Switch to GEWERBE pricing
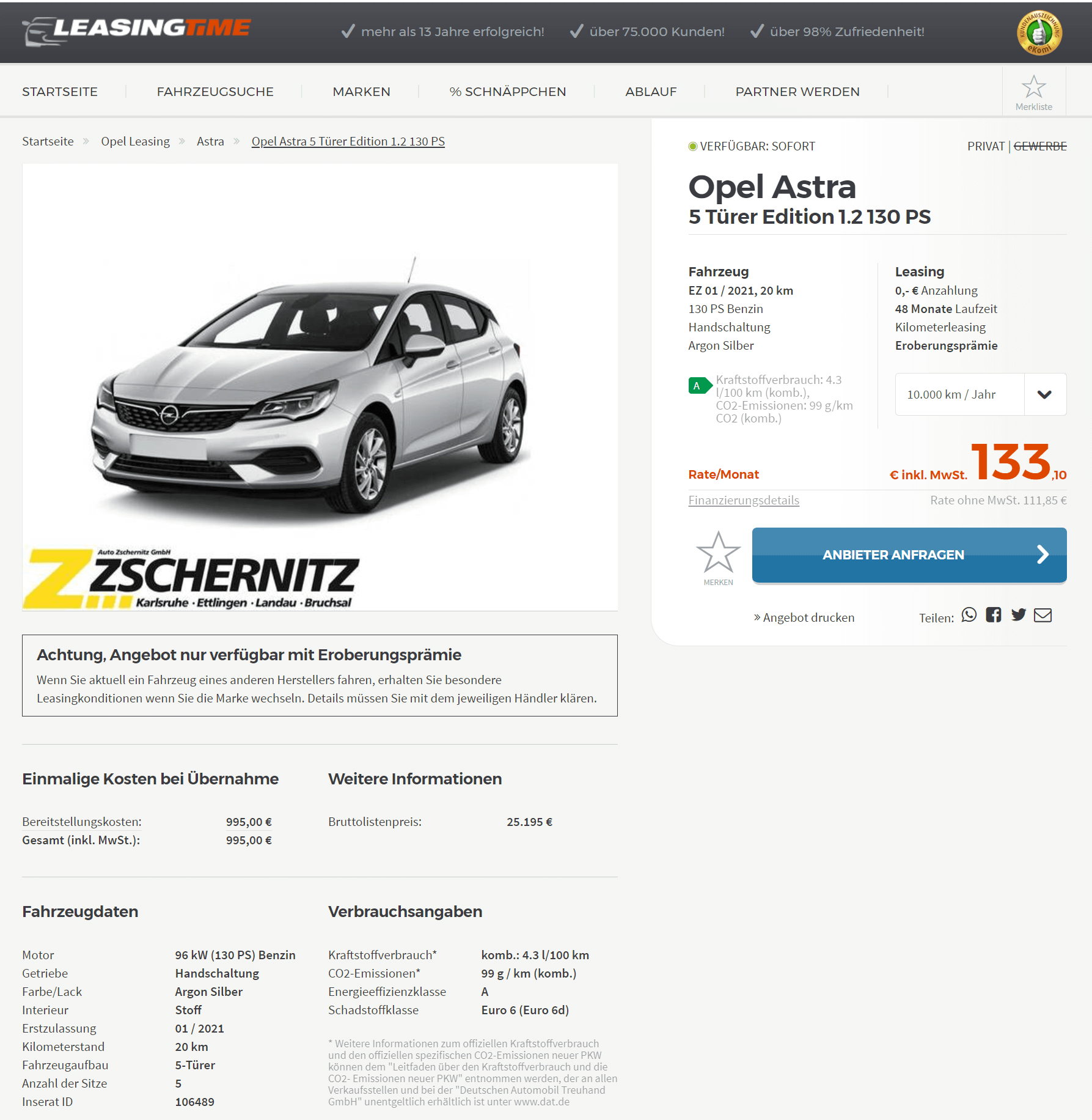Screen dimensions: 1092x1120 pyautogui.click(x=1040, y=146)
